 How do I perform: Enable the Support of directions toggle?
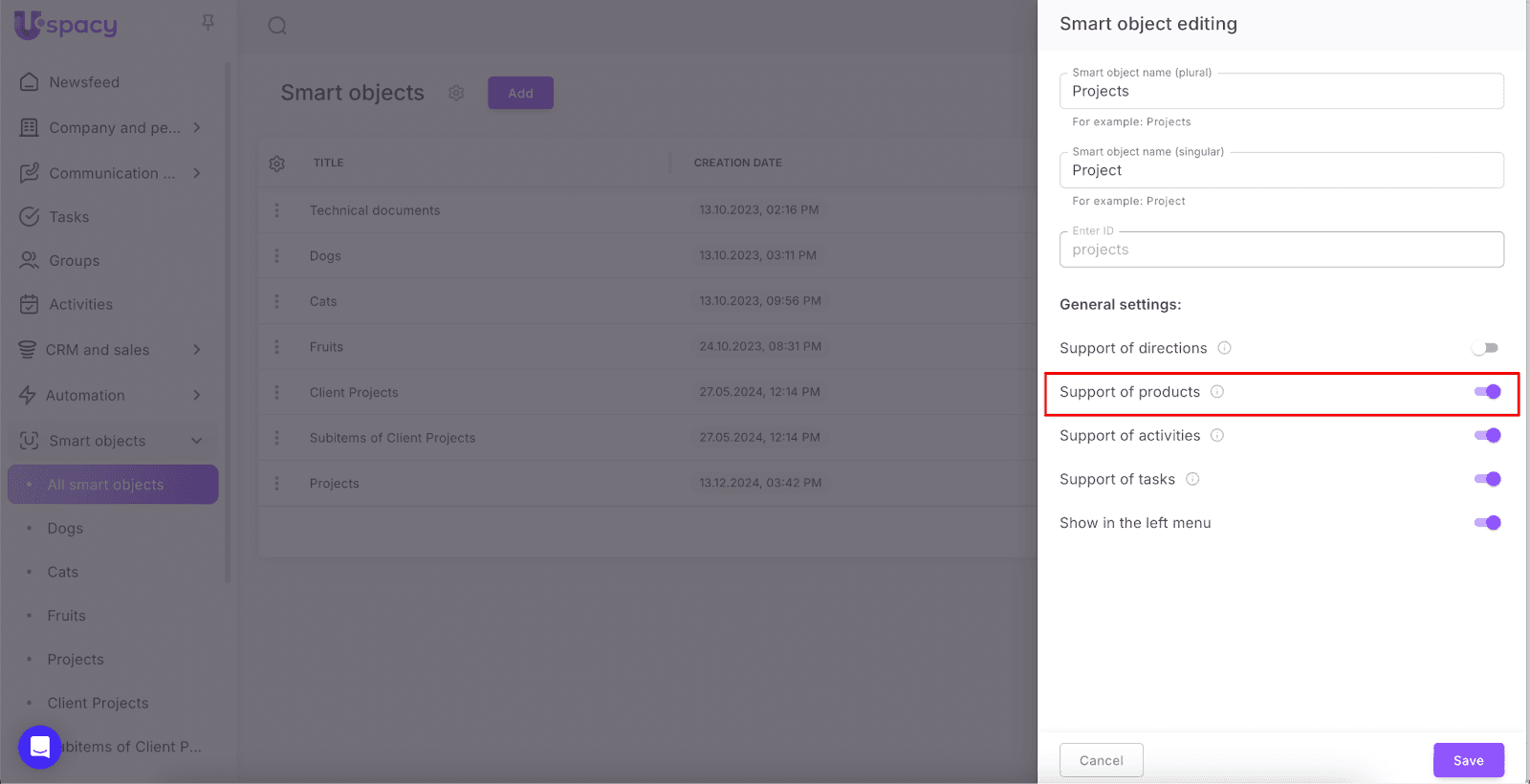1486,348
